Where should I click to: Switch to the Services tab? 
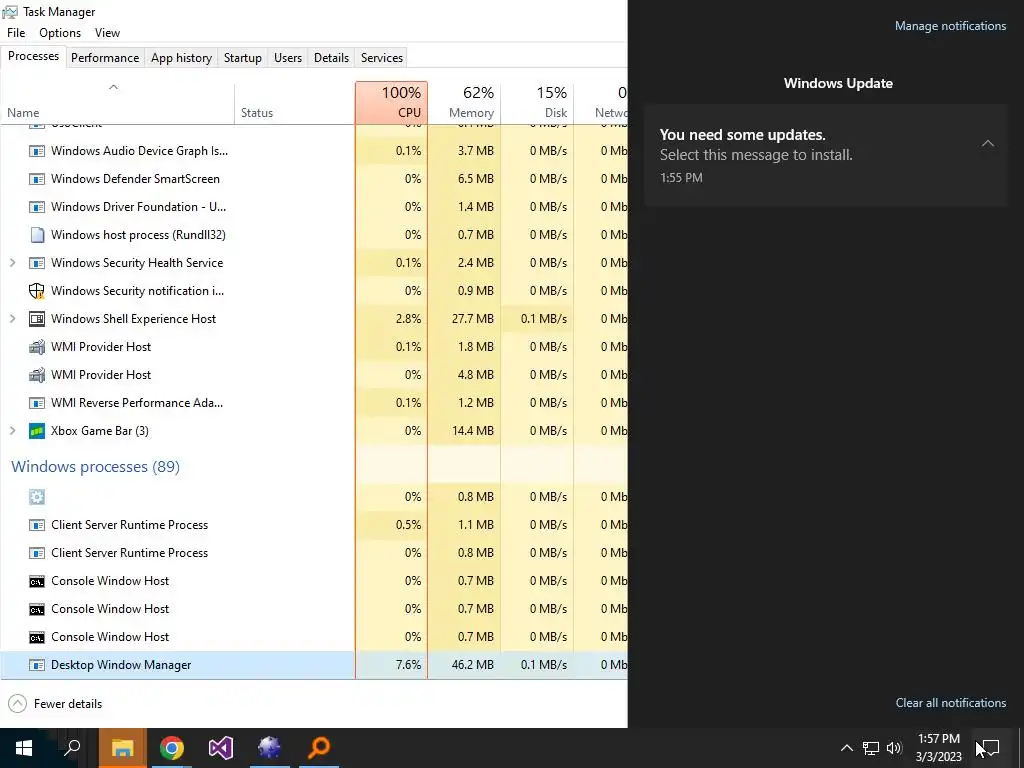click(x=382, y=58)
